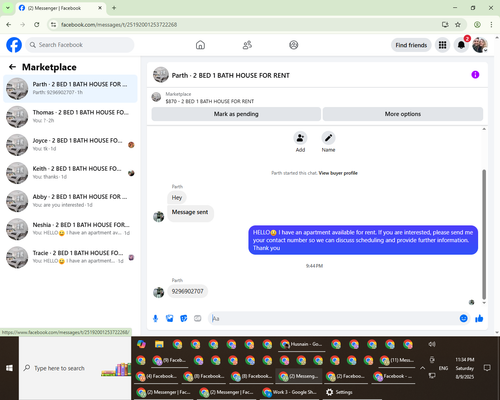The width and height of the screenshot is (500, 400).
Task: Click the ENG language indicator
Action: click(x=443, y=368)
